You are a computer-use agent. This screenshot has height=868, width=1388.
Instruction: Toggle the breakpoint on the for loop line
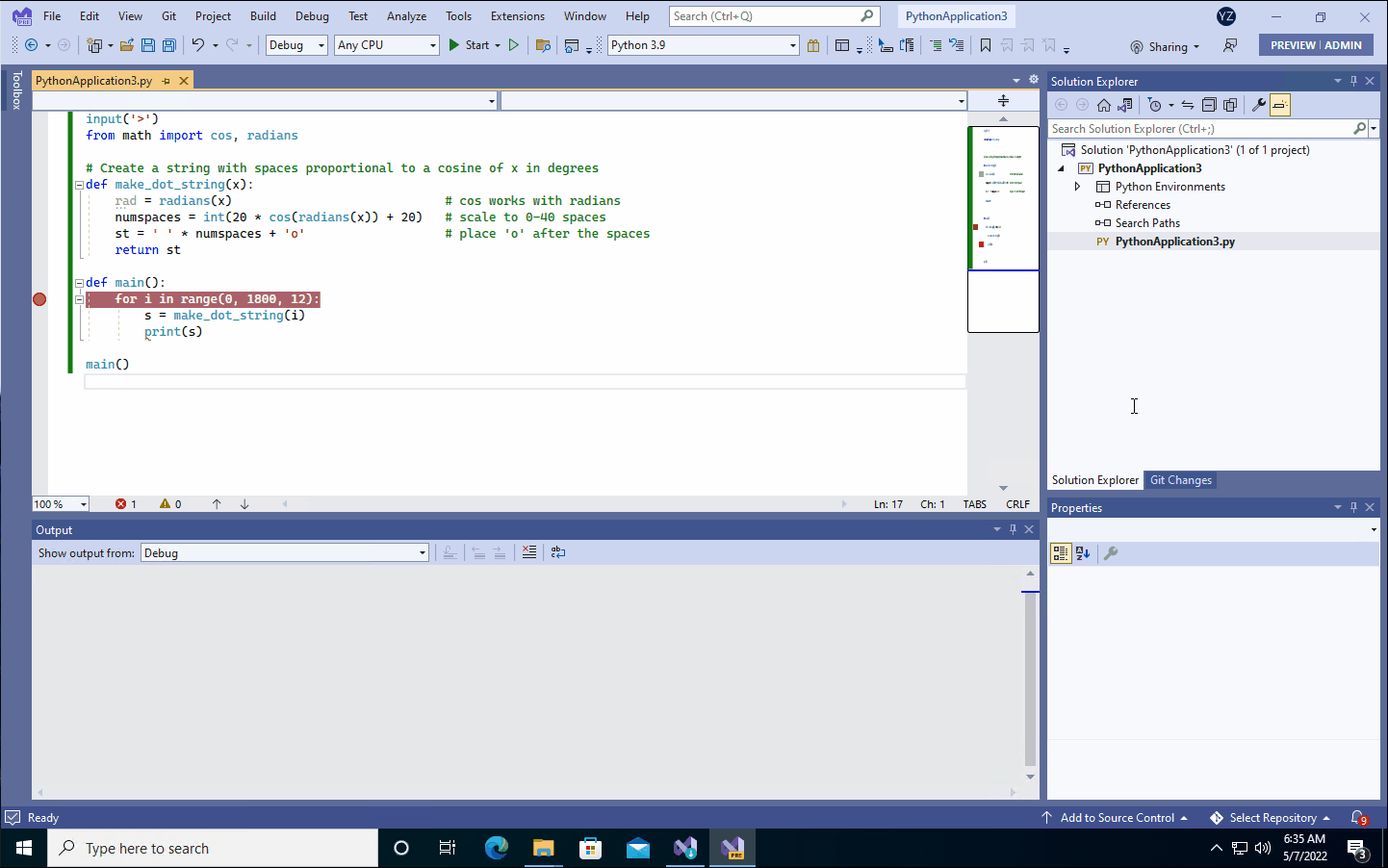coord(39,298)
